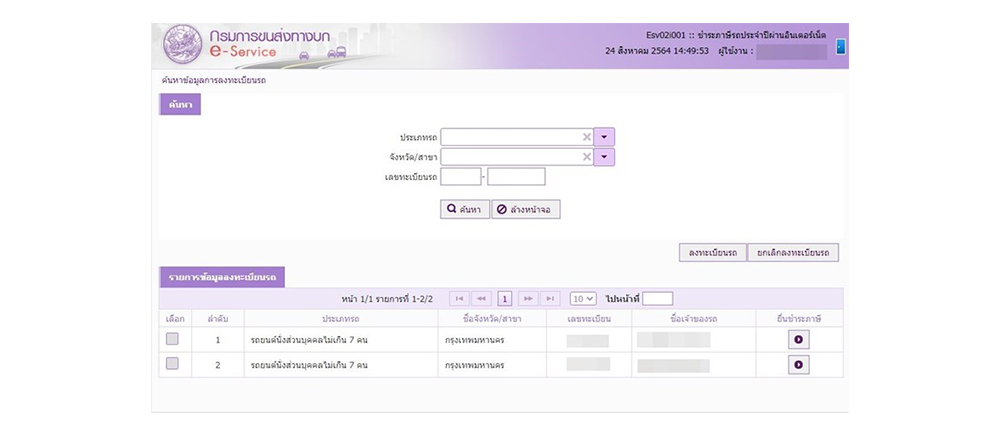Click the logout door icon
Viewport: 1000px width, 436px height.
pyautogui.click(x=840, y=47)
